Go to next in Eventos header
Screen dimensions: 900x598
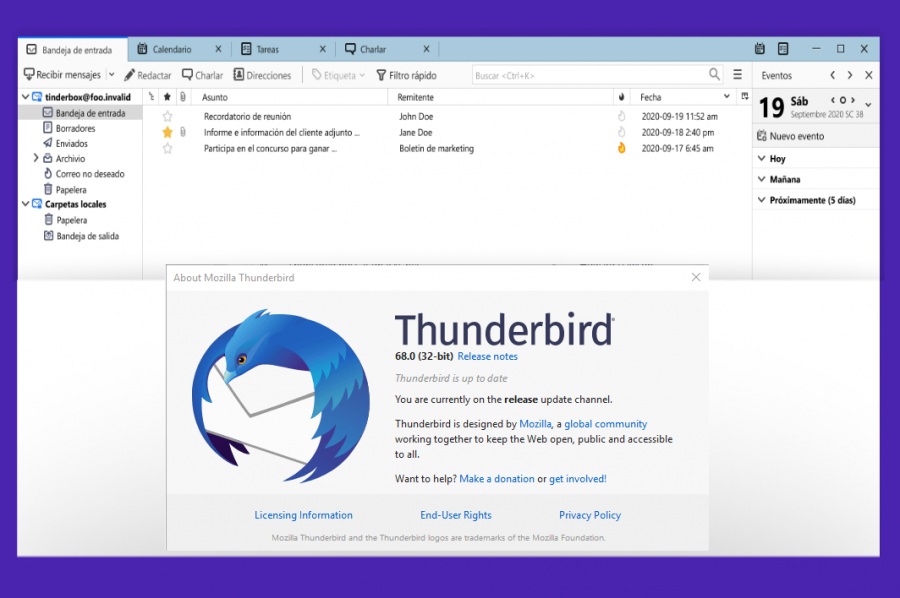point(850,75)
